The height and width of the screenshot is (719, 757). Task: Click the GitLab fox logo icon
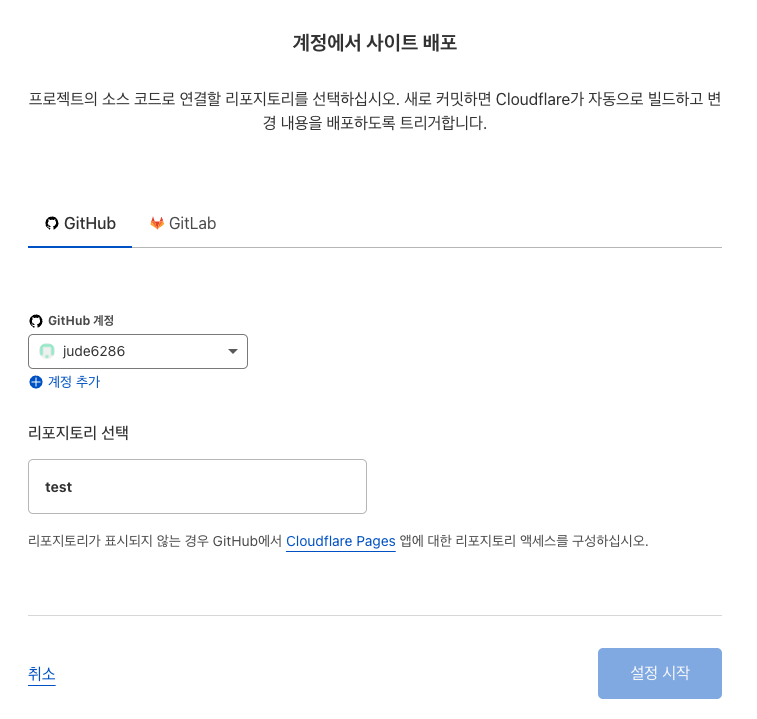tap(157, 223)
